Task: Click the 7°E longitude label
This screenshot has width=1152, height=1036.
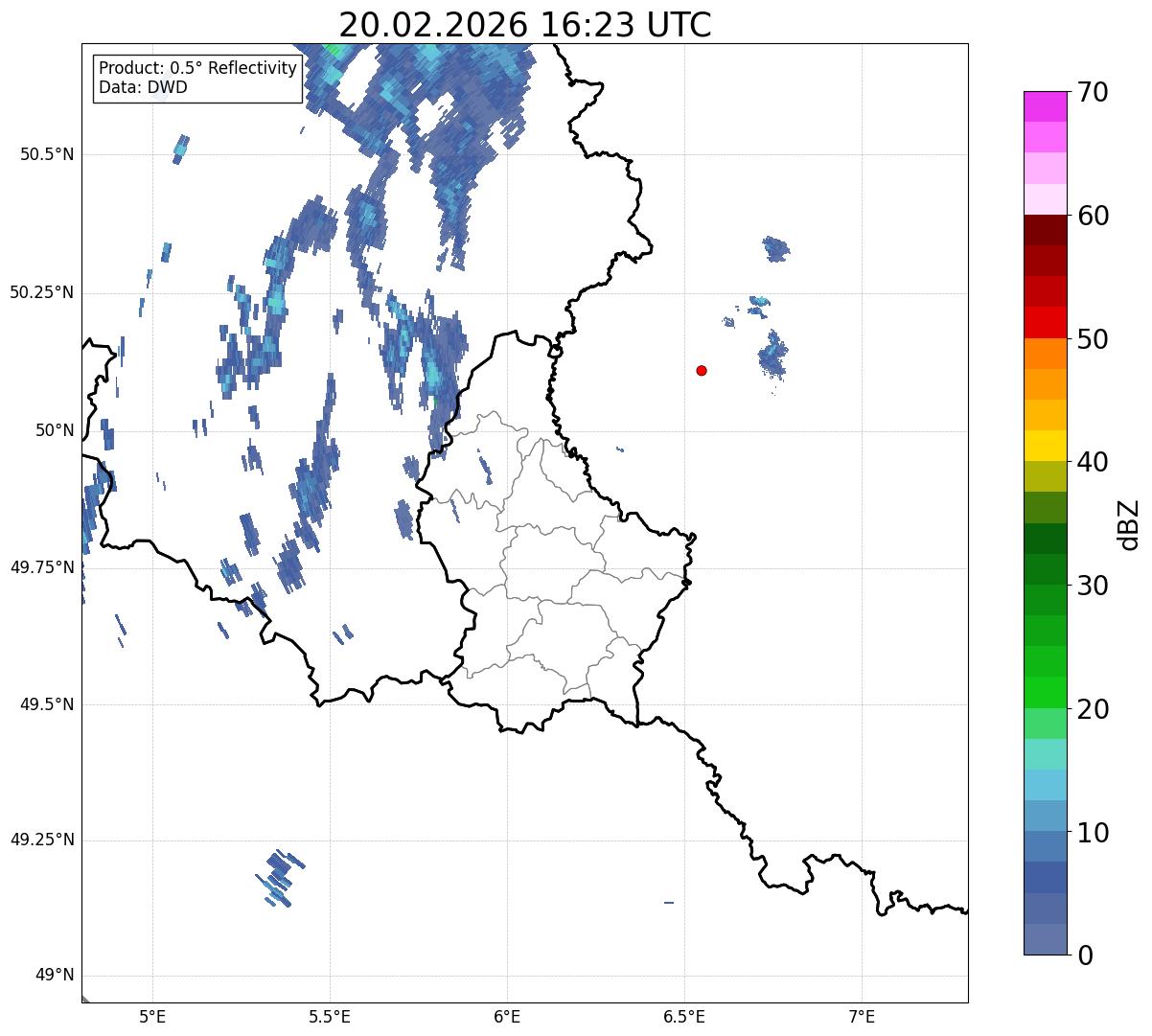Action: [863, 1017]
